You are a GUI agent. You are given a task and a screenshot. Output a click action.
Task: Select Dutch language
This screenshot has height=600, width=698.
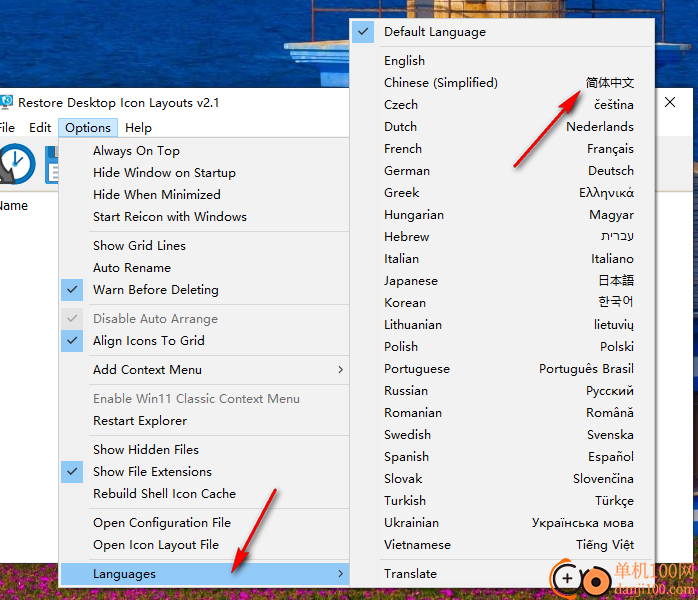point(502,127)
